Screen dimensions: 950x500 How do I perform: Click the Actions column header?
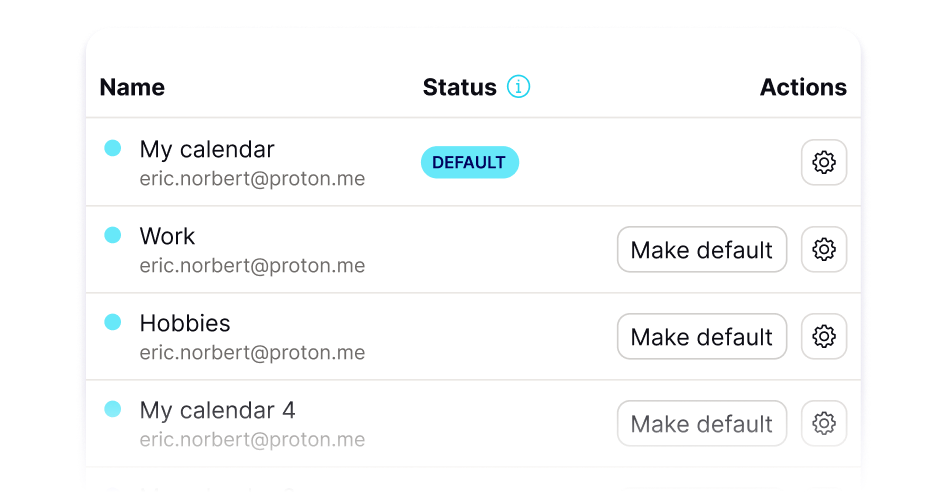(x=803, y=87)
